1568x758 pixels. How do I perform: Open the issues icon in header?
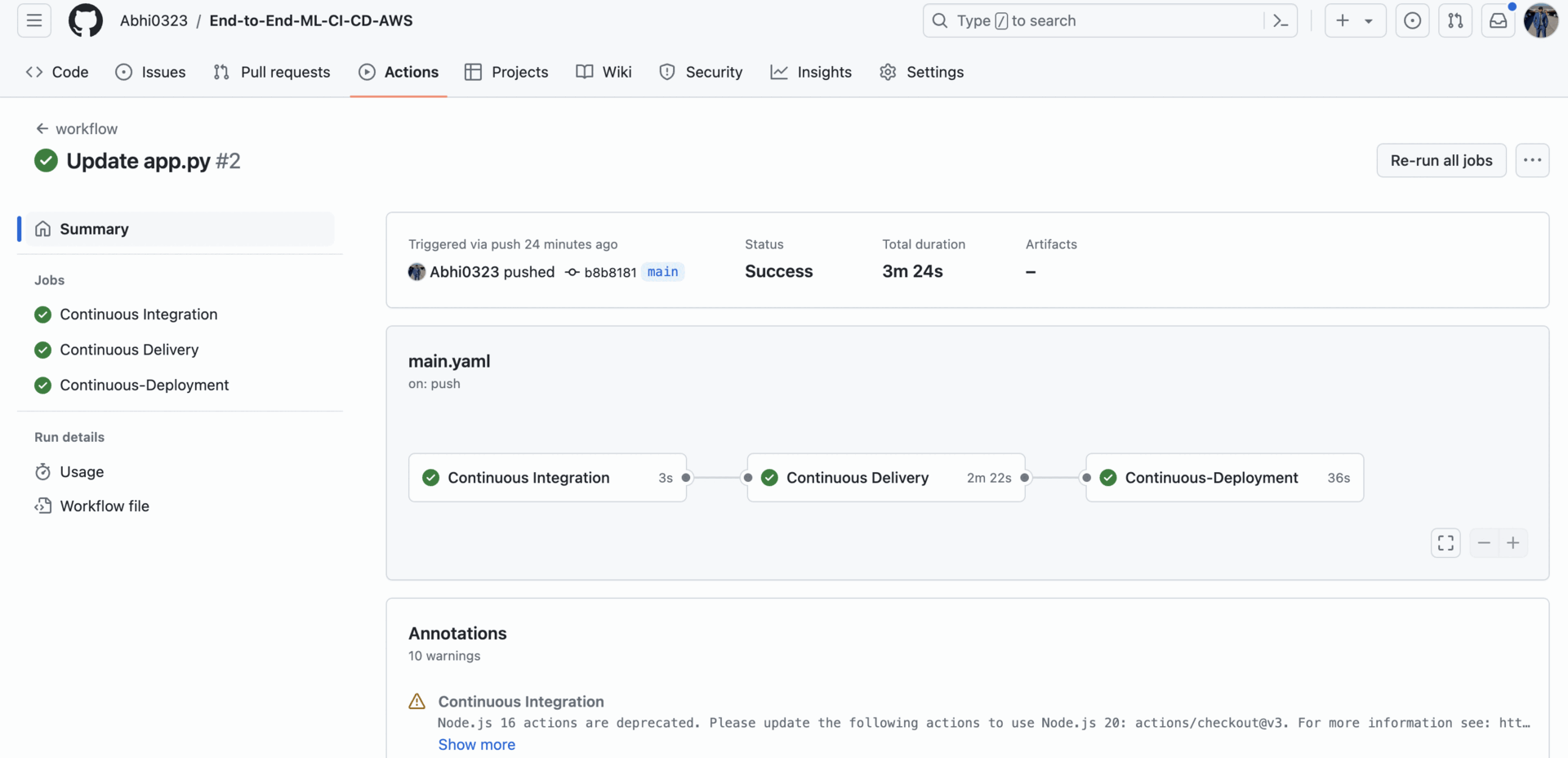(x=1412, y=20)
